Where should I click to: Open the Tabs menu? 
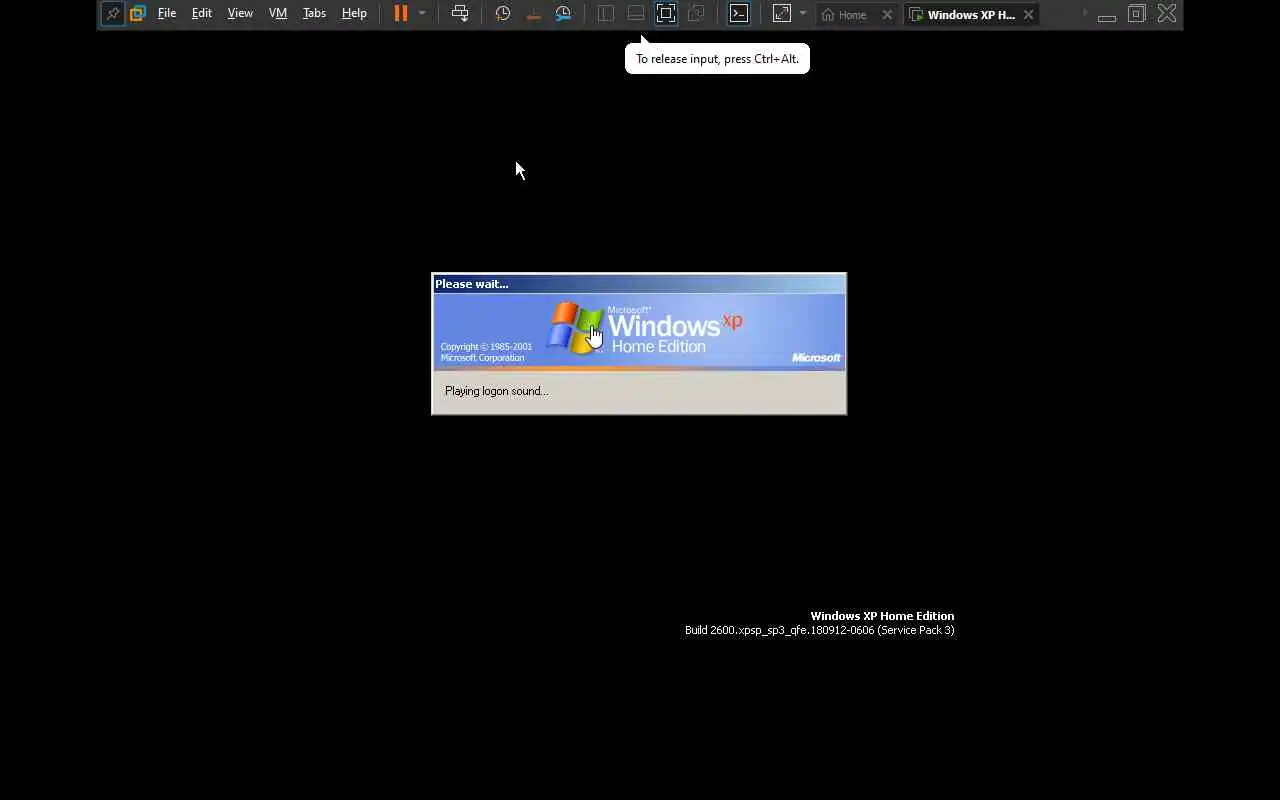tap(314, 14)
